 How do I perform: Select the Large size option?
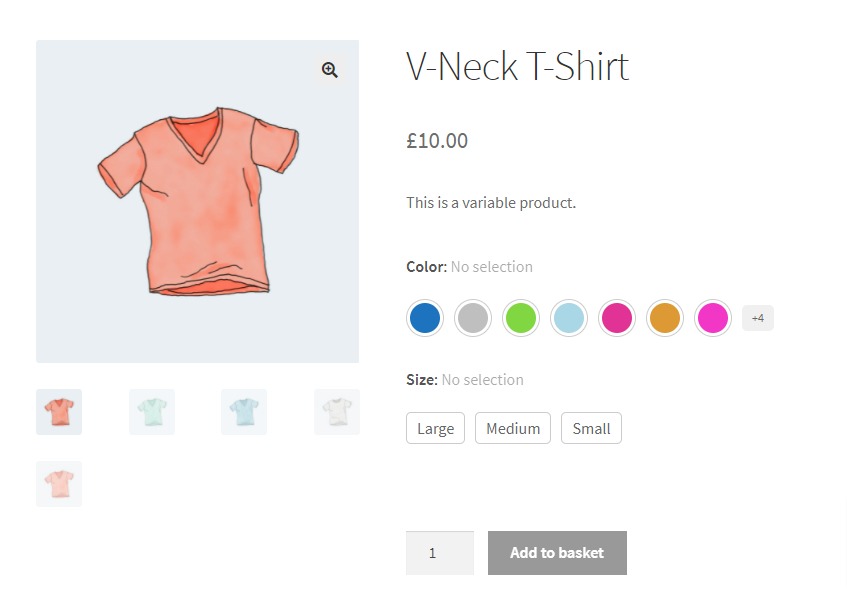[x=435, y=428]
